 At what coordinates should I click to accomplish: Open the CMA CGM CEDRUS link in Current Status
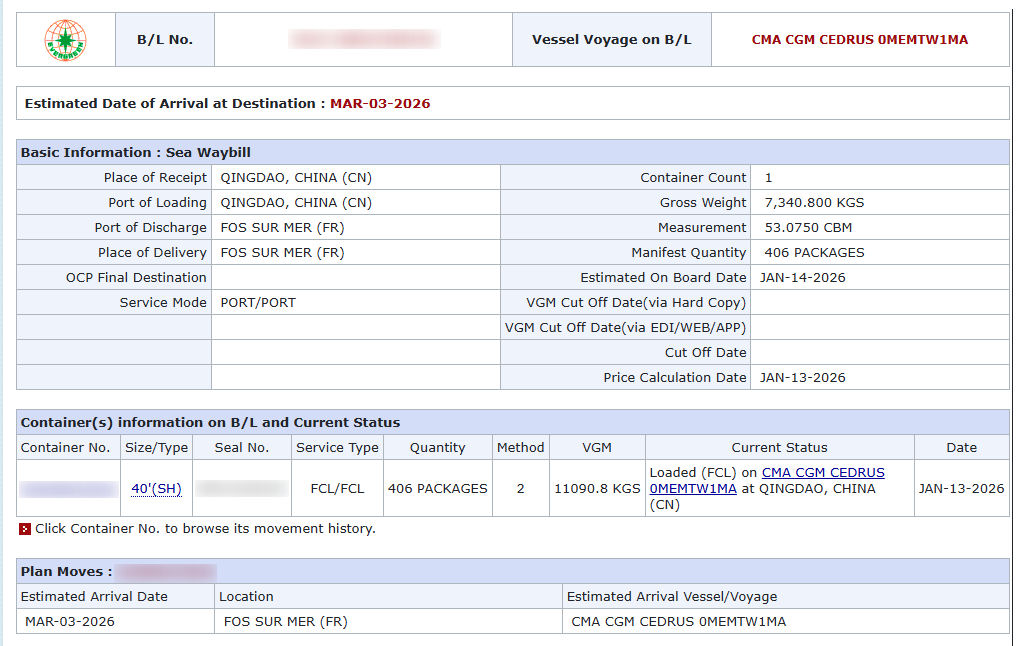(x=822, y=473)
